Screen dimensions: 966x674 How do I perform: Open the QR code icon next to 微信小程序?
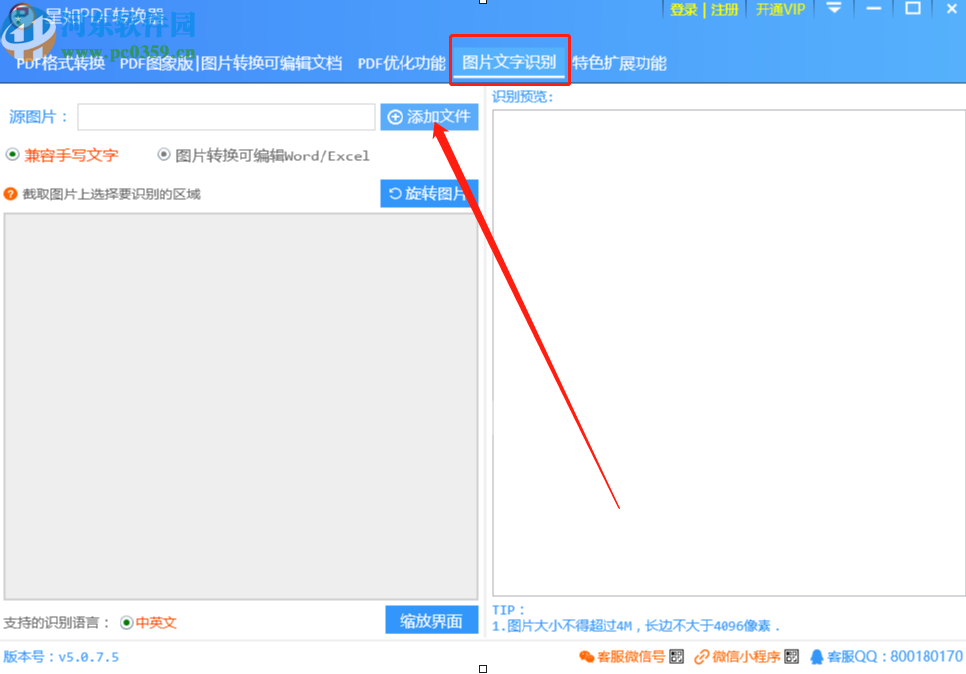coord(790,657)
